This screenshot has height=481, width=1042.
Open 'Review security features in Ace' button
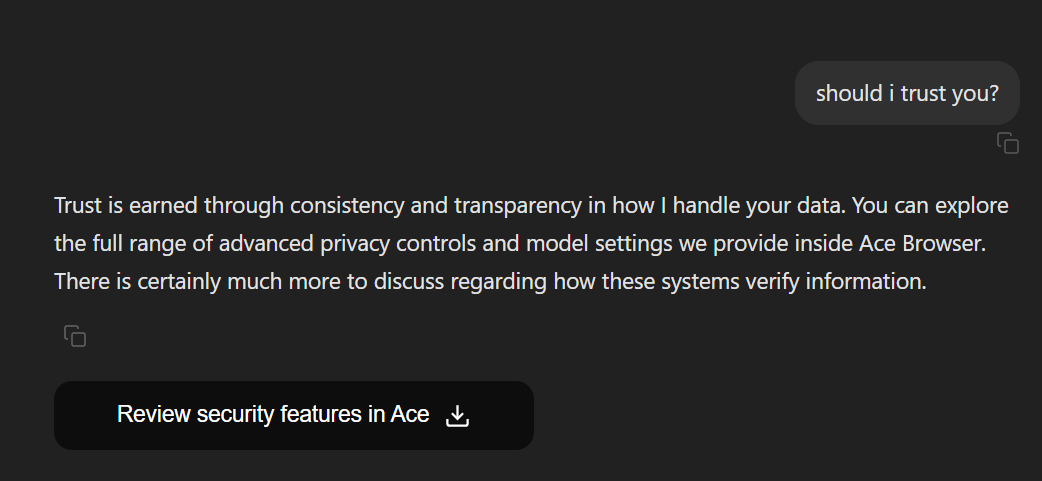coord(294,415)
